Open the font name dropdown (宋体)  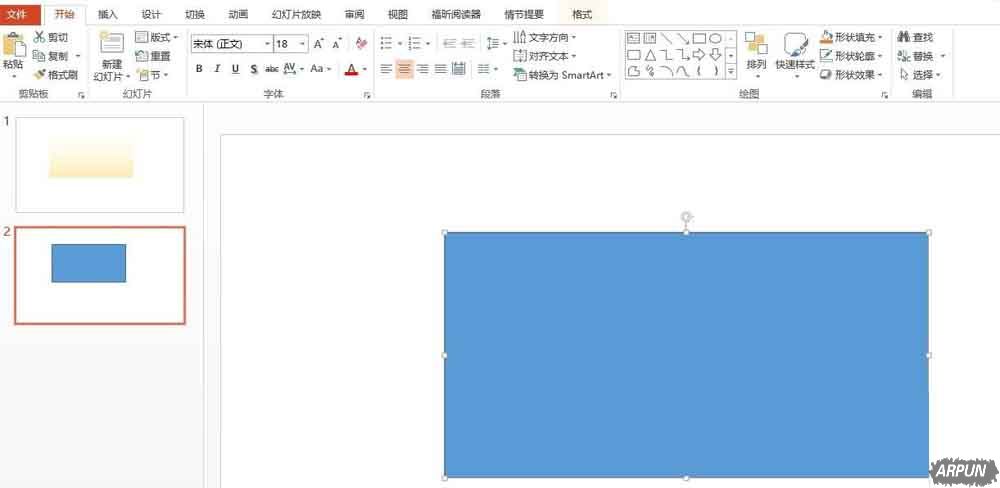[x=268, y=44]
